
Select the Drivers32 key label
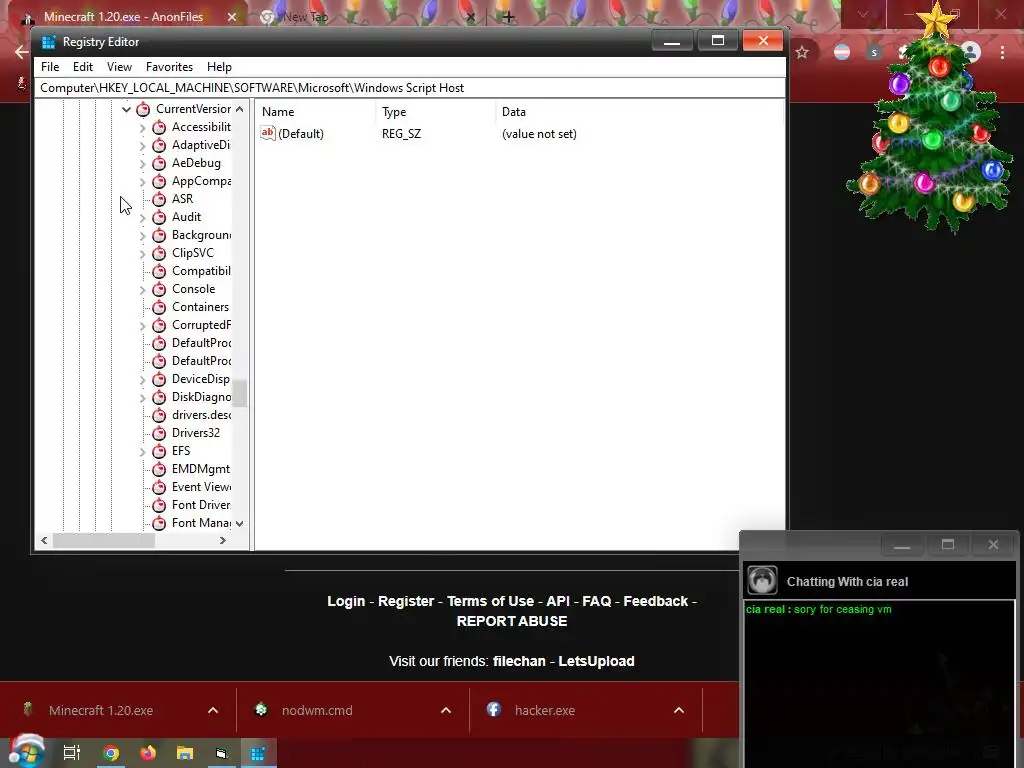[x=196, y=433]
